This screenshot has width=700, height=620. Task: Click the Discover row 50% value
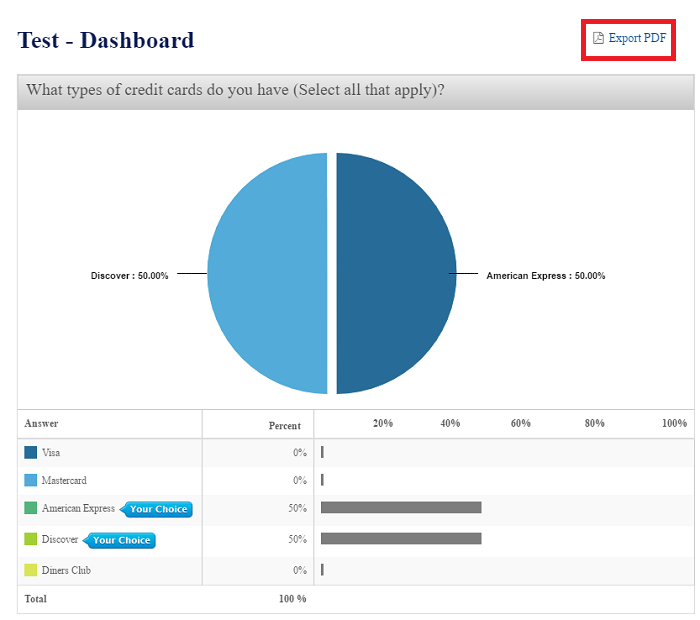[x=297, y=539]
